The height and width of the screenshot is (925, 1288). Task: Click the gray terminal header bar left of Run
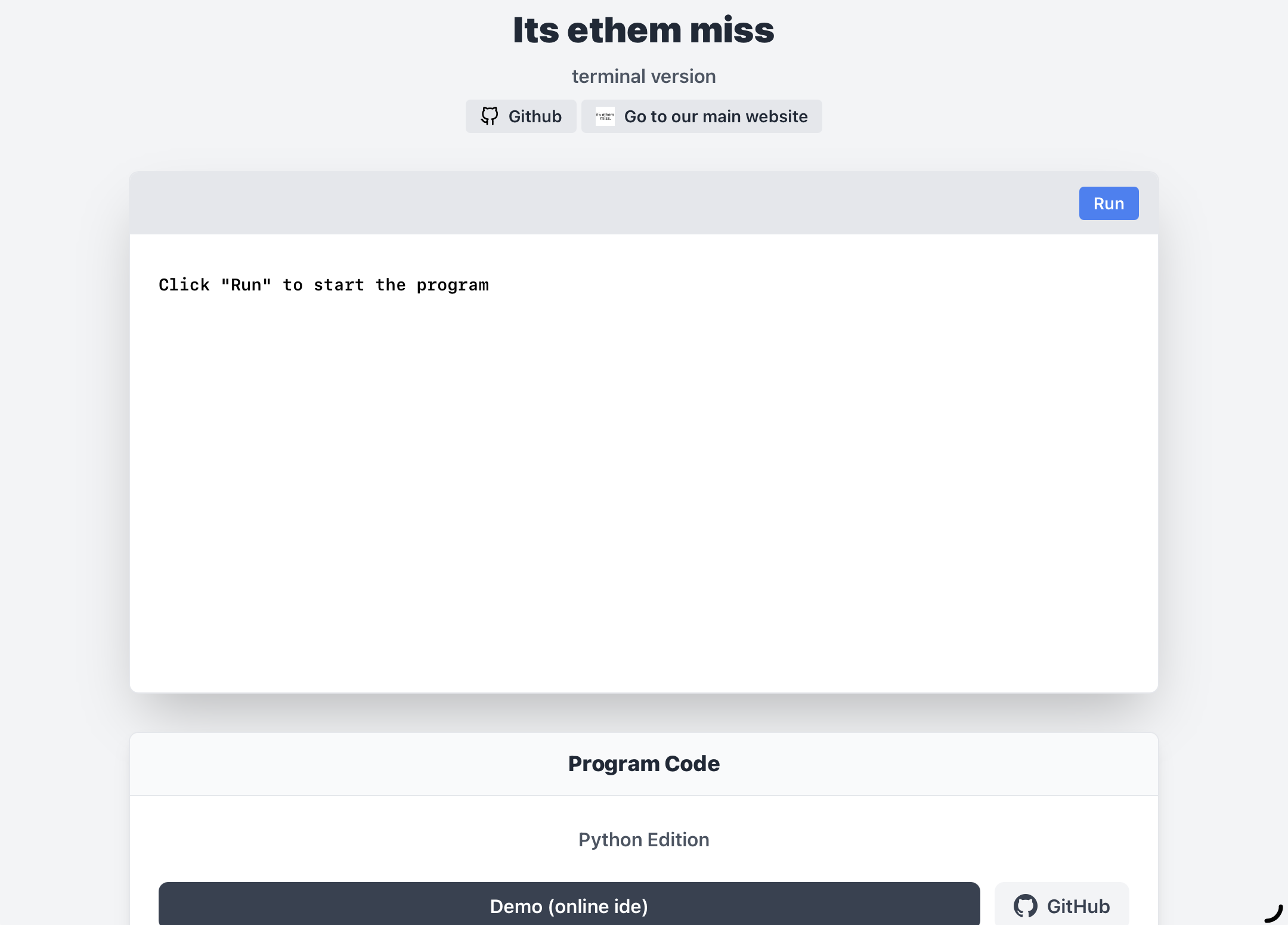tap(596, 203)
